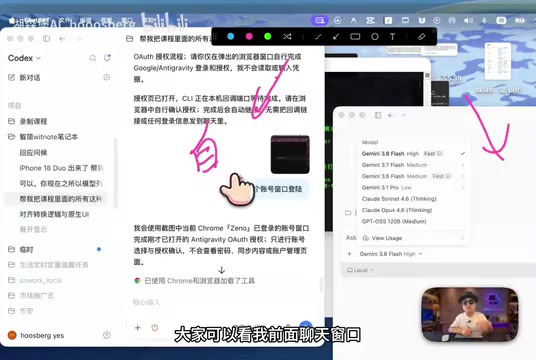This screenshot has width=536, height=360.
Task: Expand Gemini 3.1 Pro submenu chevron
Action: [463, 187]
